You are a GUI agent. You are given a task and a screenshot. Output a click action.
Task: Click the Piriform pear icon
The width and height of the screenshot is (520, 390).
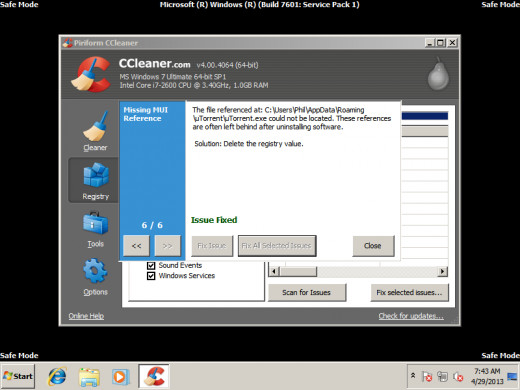pos(438,74)
